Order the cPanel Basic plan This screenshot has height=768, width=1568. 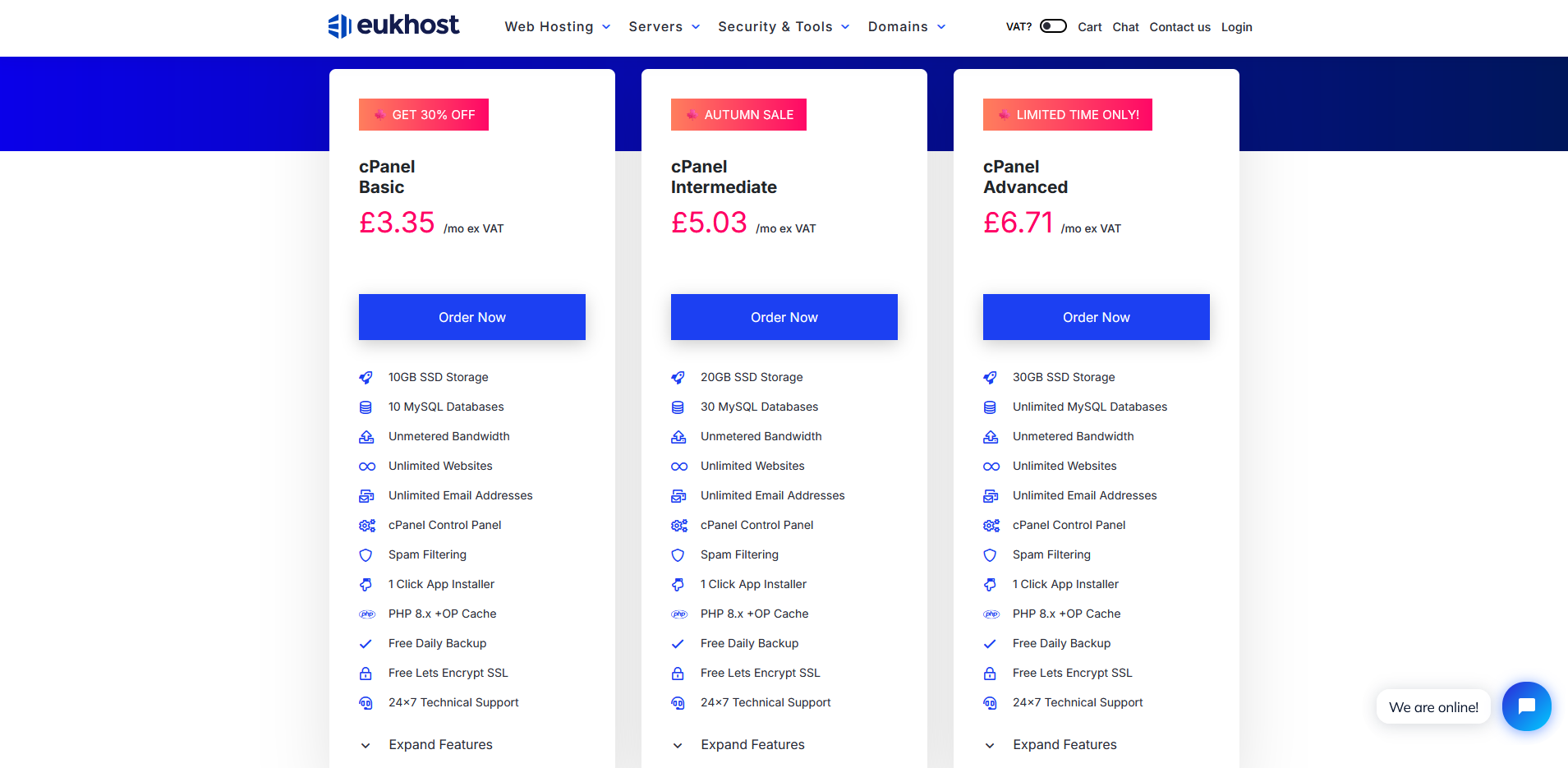click(471, 317)
